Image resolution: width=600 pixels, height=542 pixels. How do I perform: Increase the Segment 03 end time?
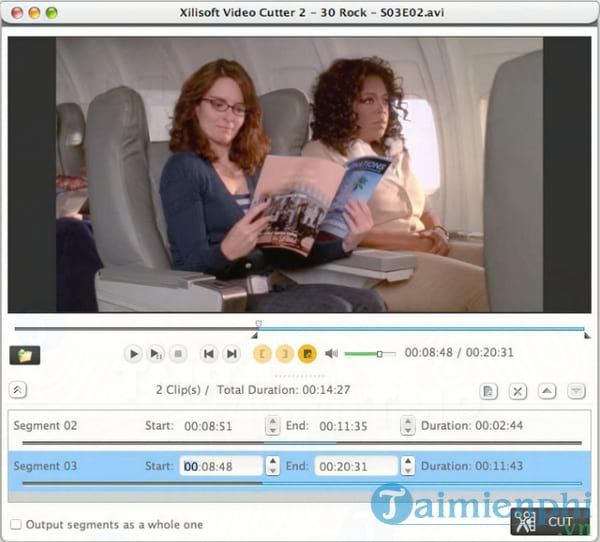coord(408,461)
